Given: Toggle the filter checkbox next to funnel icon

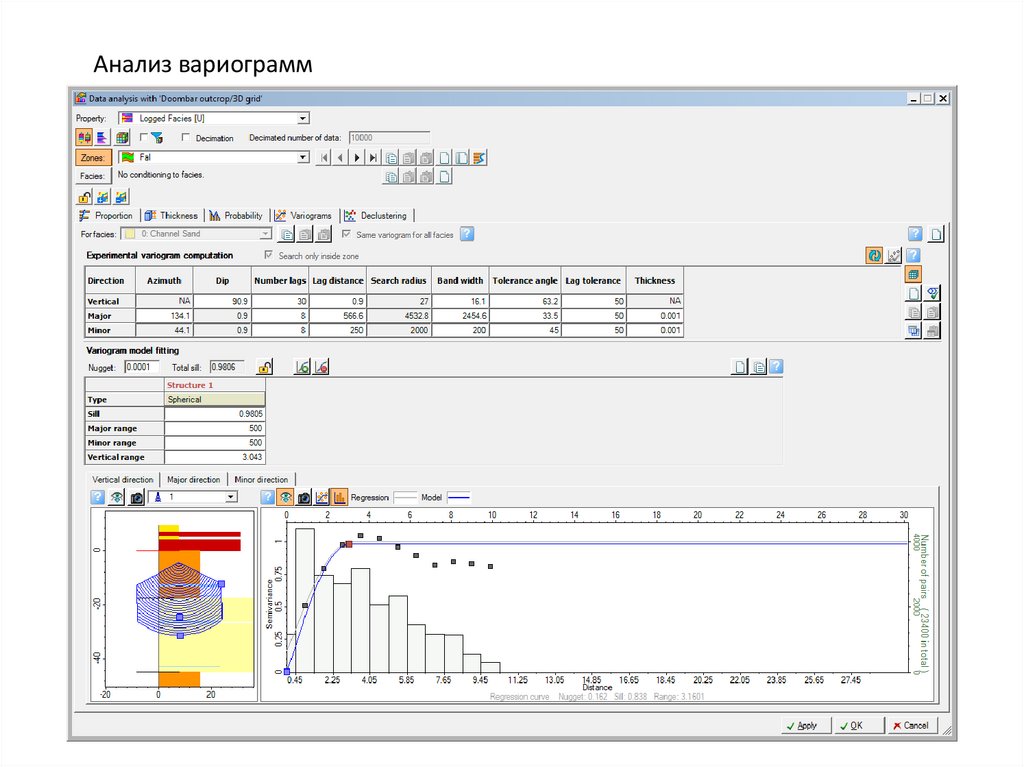Looking at the screenshot, I should (x=144, y=137).
